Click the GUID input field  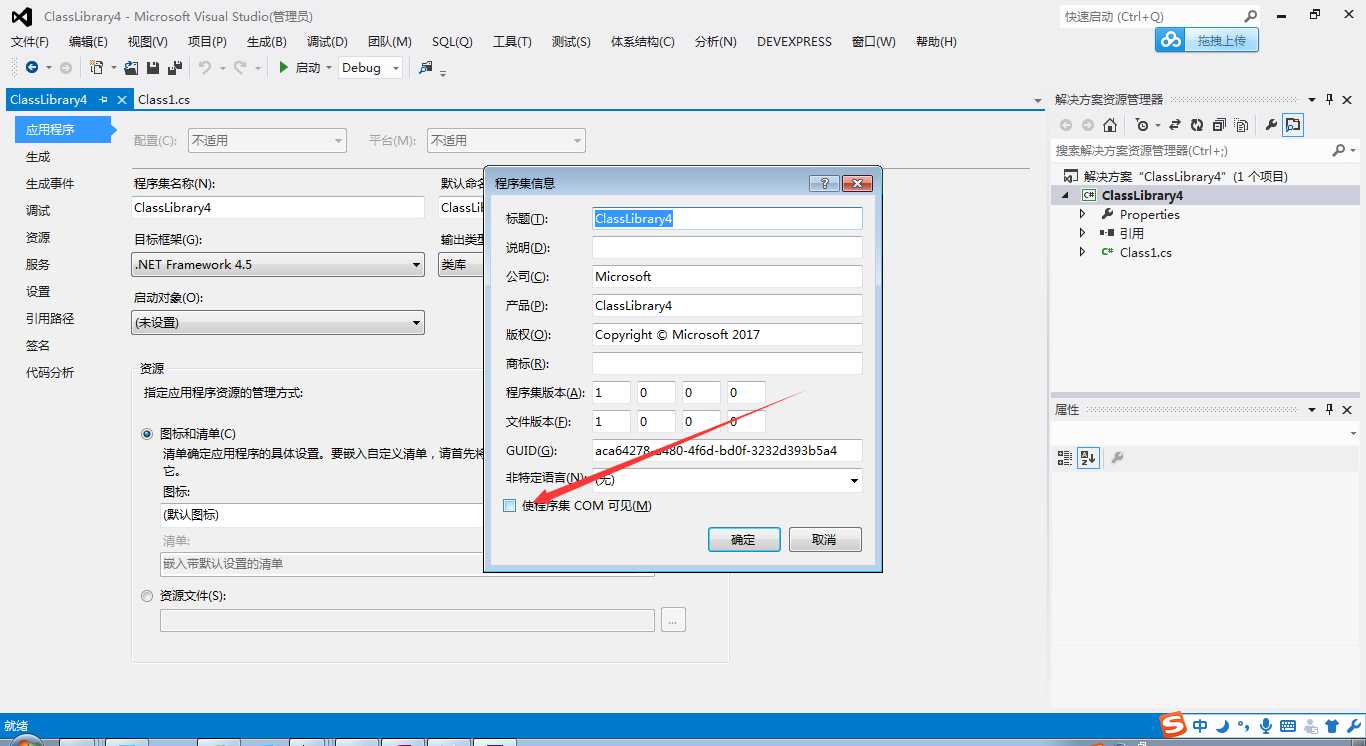727,450
